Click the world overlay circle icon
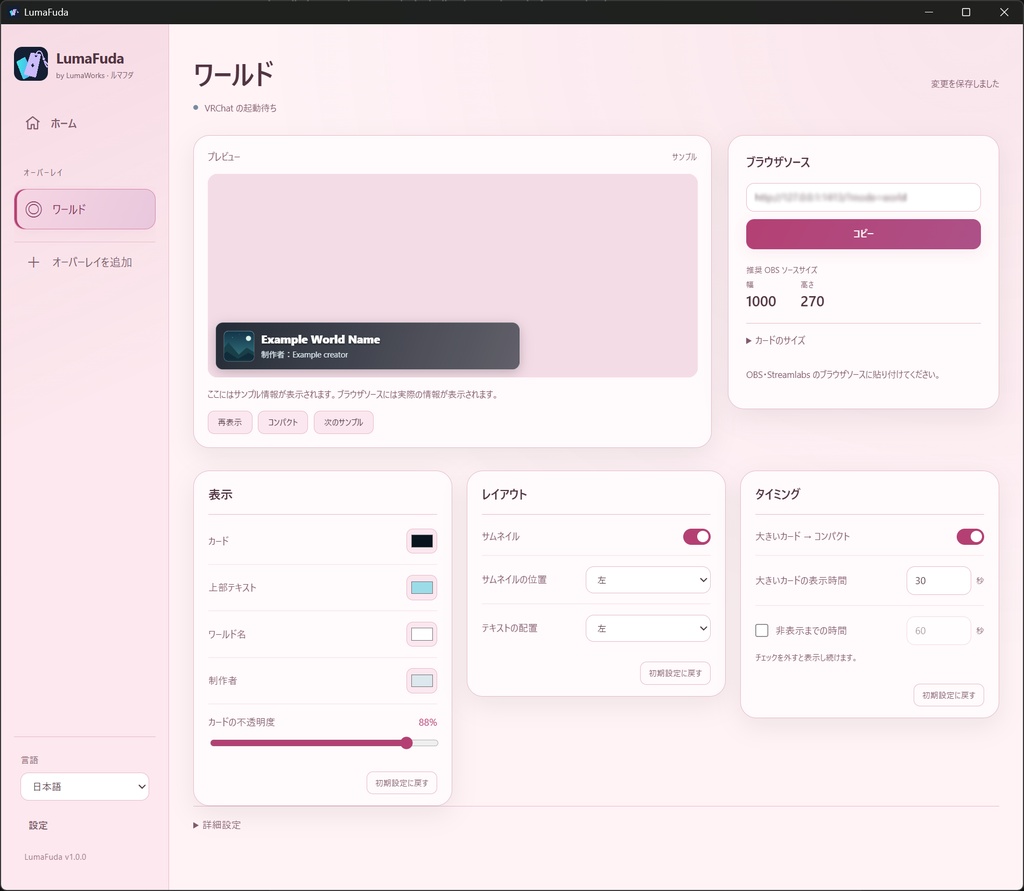Viewport: 1024px width, 891px height. 33,209
